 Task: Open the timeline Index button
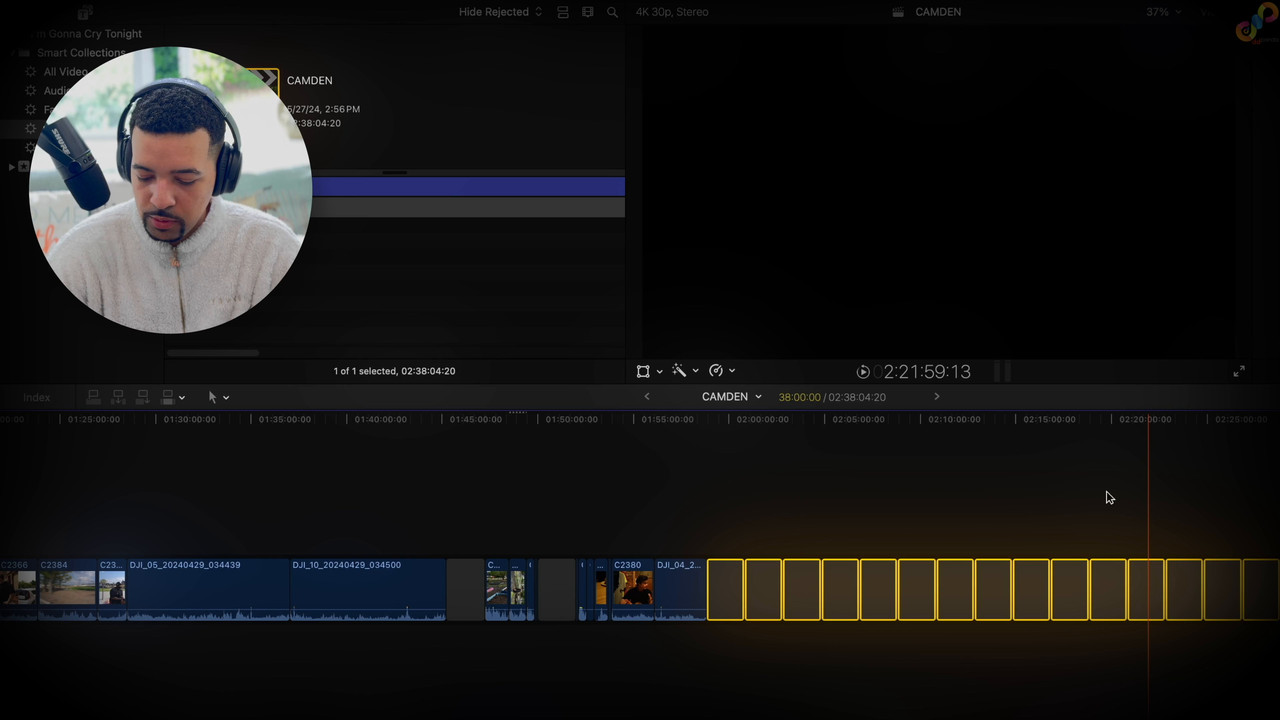37,397
